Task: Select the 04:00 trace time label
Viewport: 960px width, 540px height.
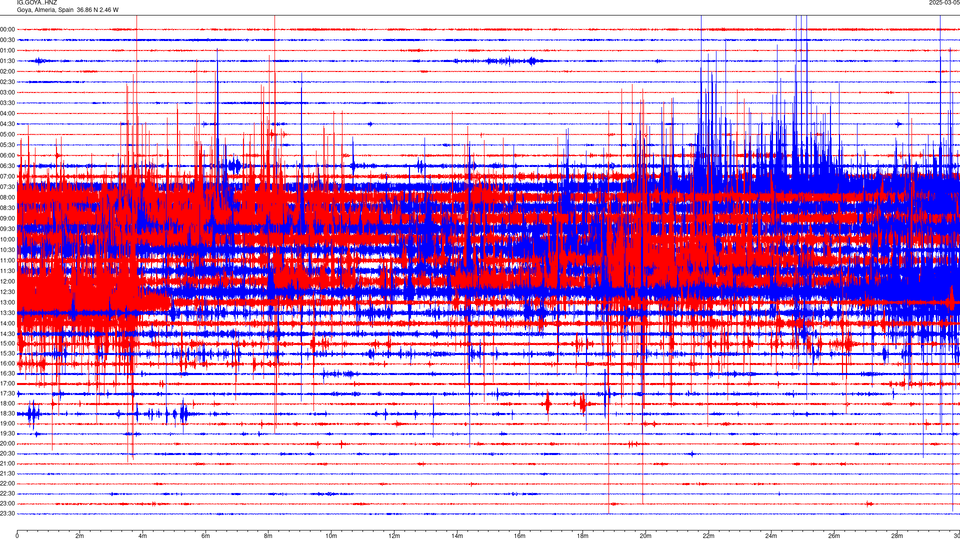Action: pos(8,113)
